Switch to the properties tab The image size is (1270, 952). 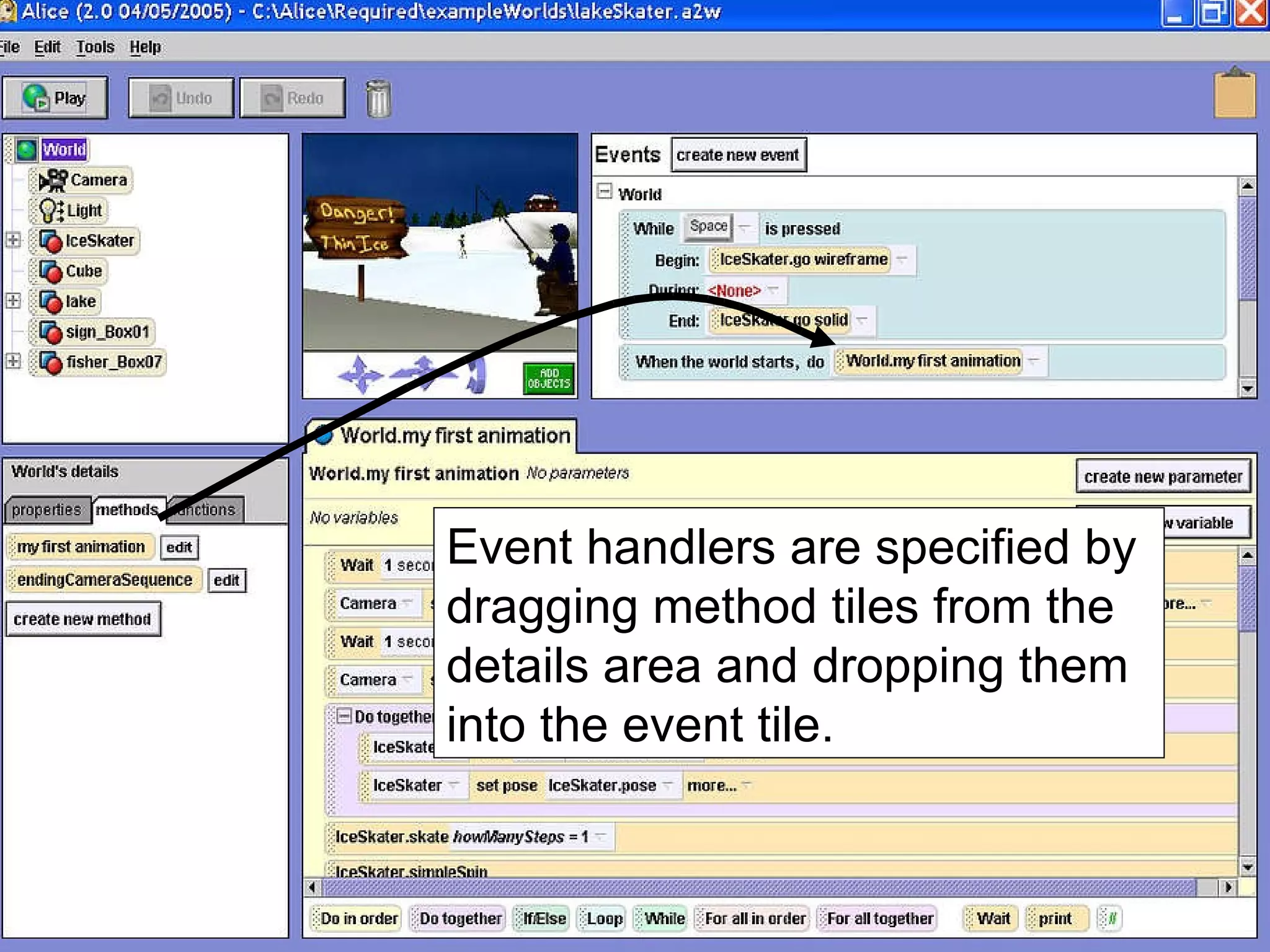point(47,509)
